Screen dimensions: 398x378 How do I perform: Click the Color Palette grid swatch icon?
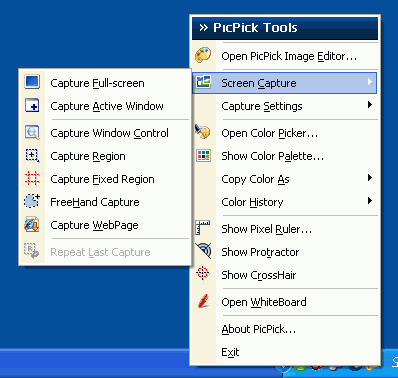pyautogui.click(x=203, y=156)
